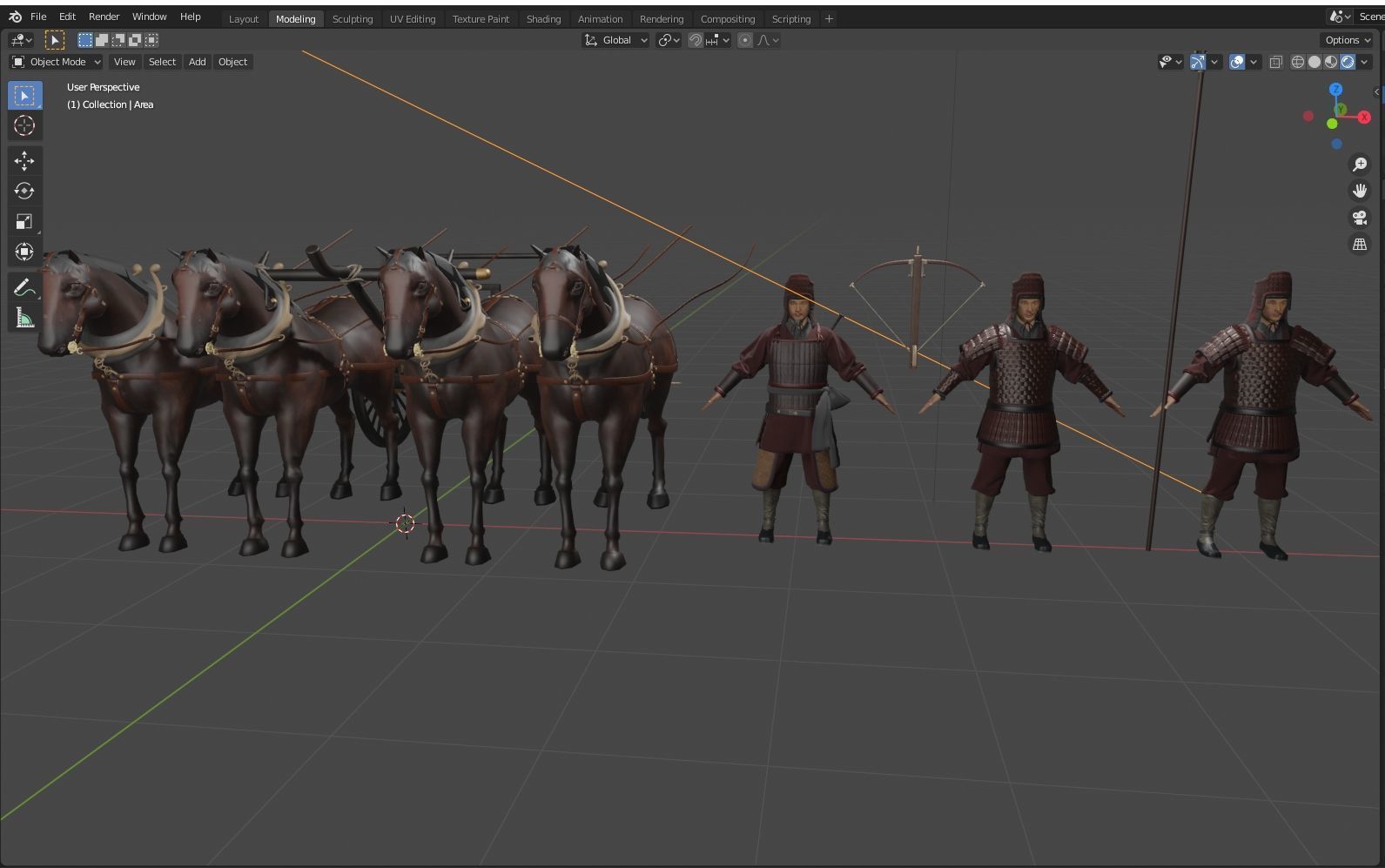
Task: Expand the sidebar with arrow
Action: tap(1377, 91)
